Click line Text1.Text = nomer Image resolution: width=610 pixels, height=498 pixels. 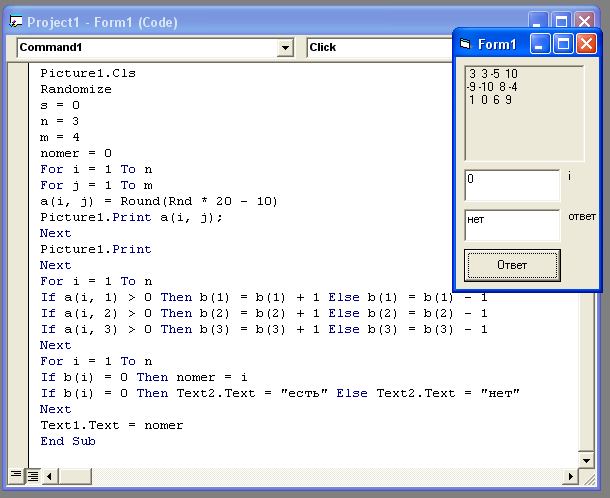pyautogui.click(x=112, y=425)
